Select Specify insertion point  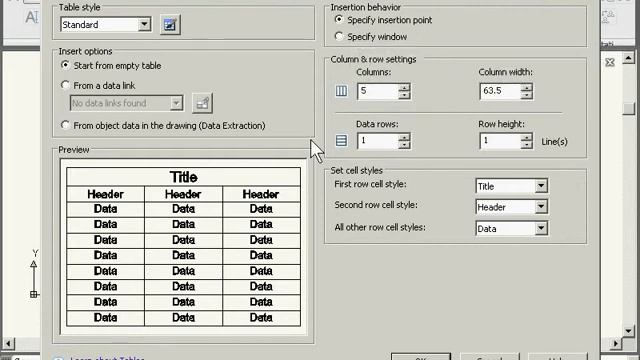(339, 19)
